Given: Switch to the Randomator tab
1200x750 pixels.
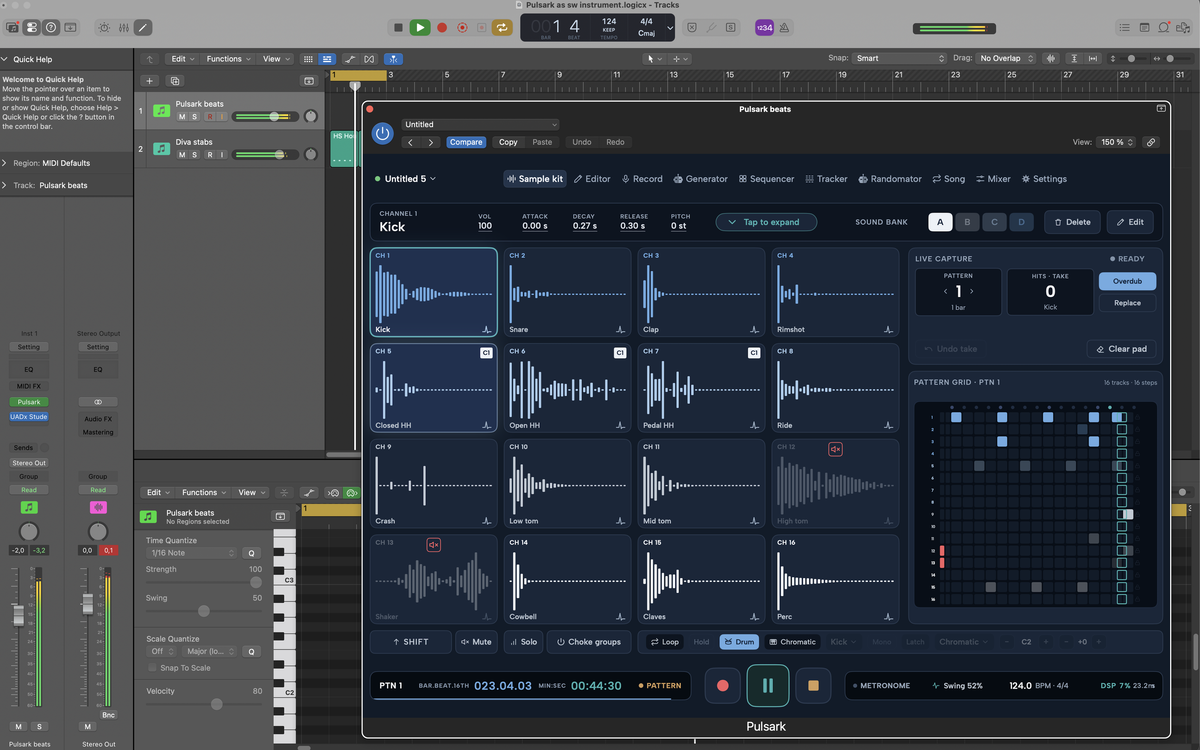Looking at the screenshot, I should 890,179.
